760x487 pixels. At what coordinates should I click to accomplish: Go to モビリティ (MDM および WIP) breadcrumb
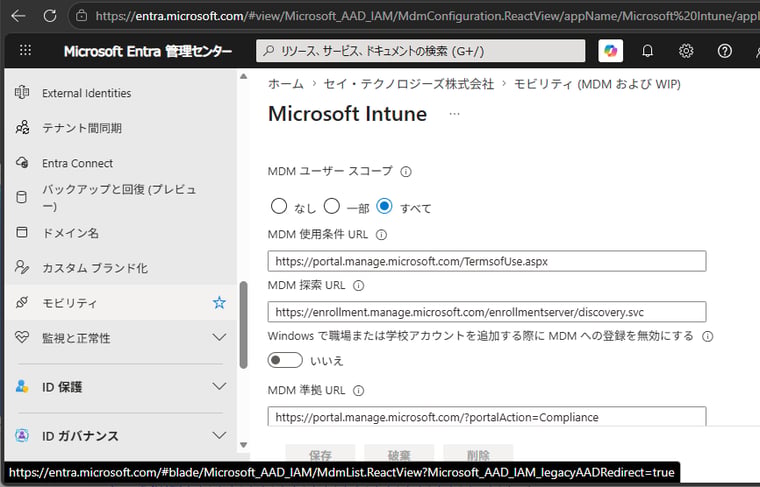[x=597, y=84]
